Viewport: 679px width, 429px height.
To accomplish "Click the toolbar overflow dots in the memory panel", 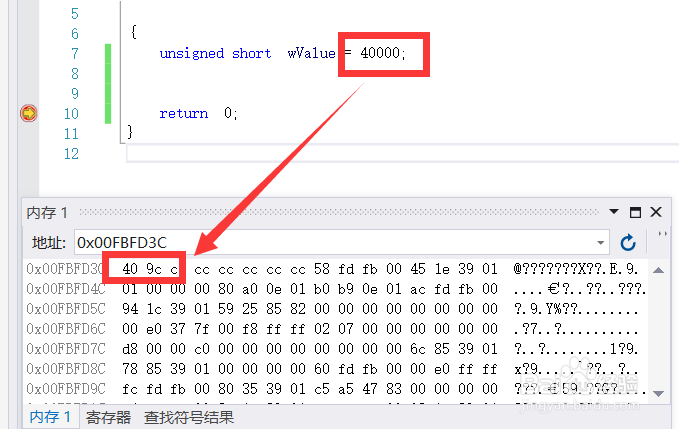I will coord(663,234).
